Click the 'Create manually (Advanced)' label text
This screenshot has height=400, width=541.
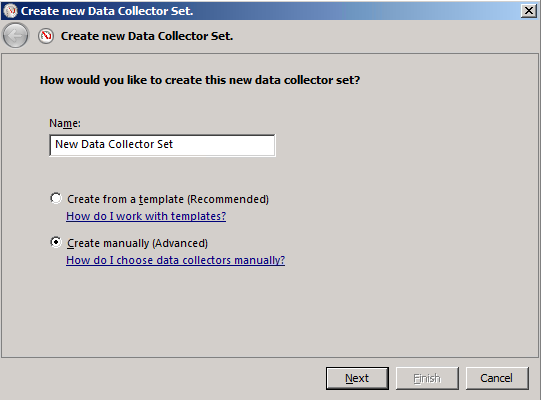pos(137,243)
